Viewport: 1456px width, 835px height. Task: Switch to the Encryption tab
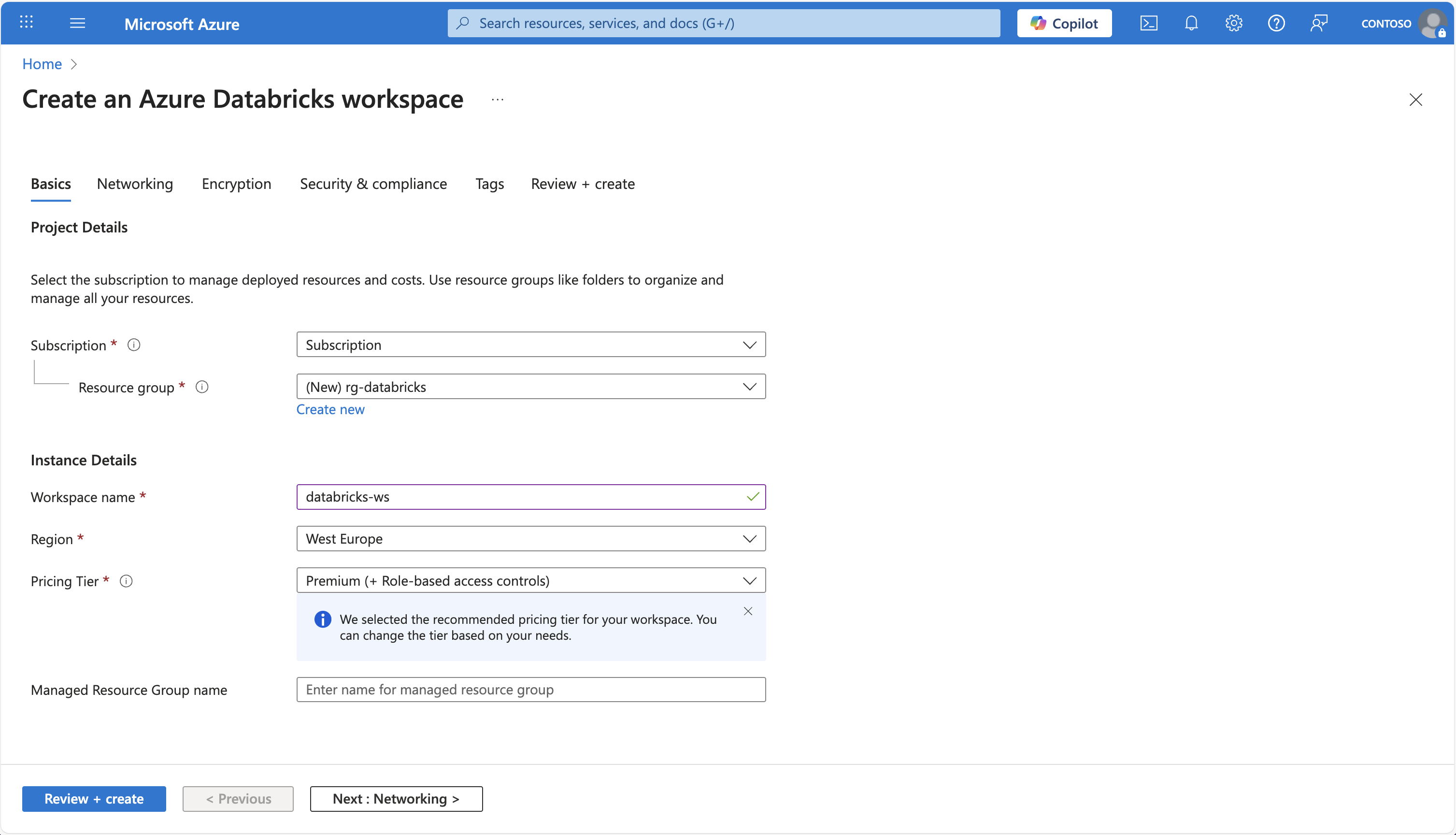[236, 184]
